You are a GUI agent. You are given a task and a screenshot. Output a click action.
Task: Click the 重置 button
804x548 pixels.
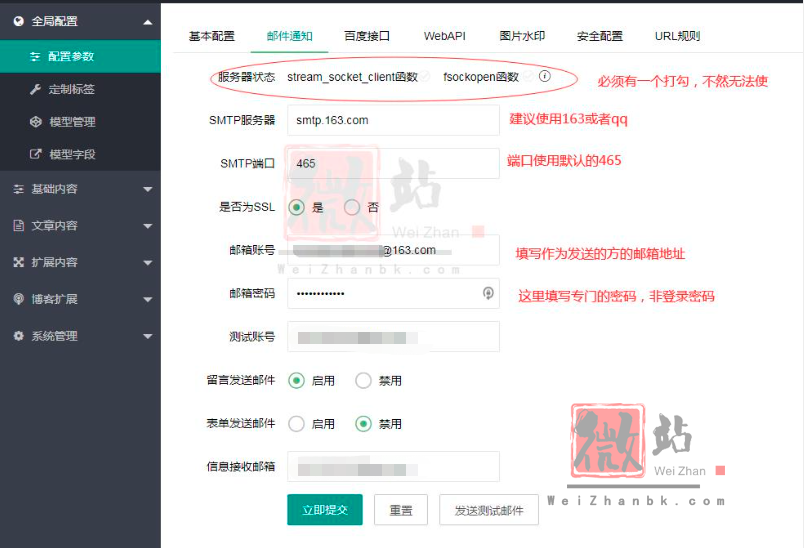click(401, 510)
